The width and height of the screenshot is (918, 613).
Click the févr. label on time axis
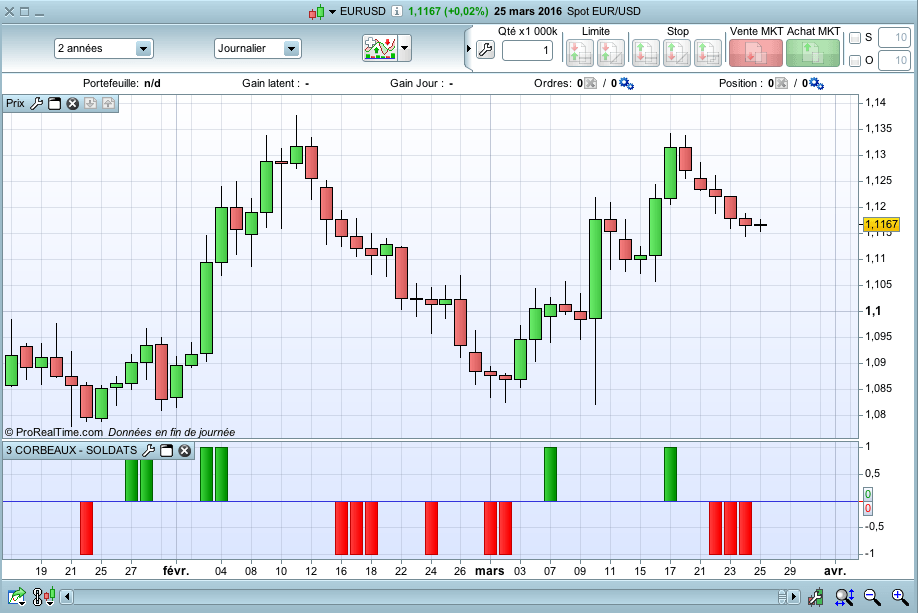(176, 571)
